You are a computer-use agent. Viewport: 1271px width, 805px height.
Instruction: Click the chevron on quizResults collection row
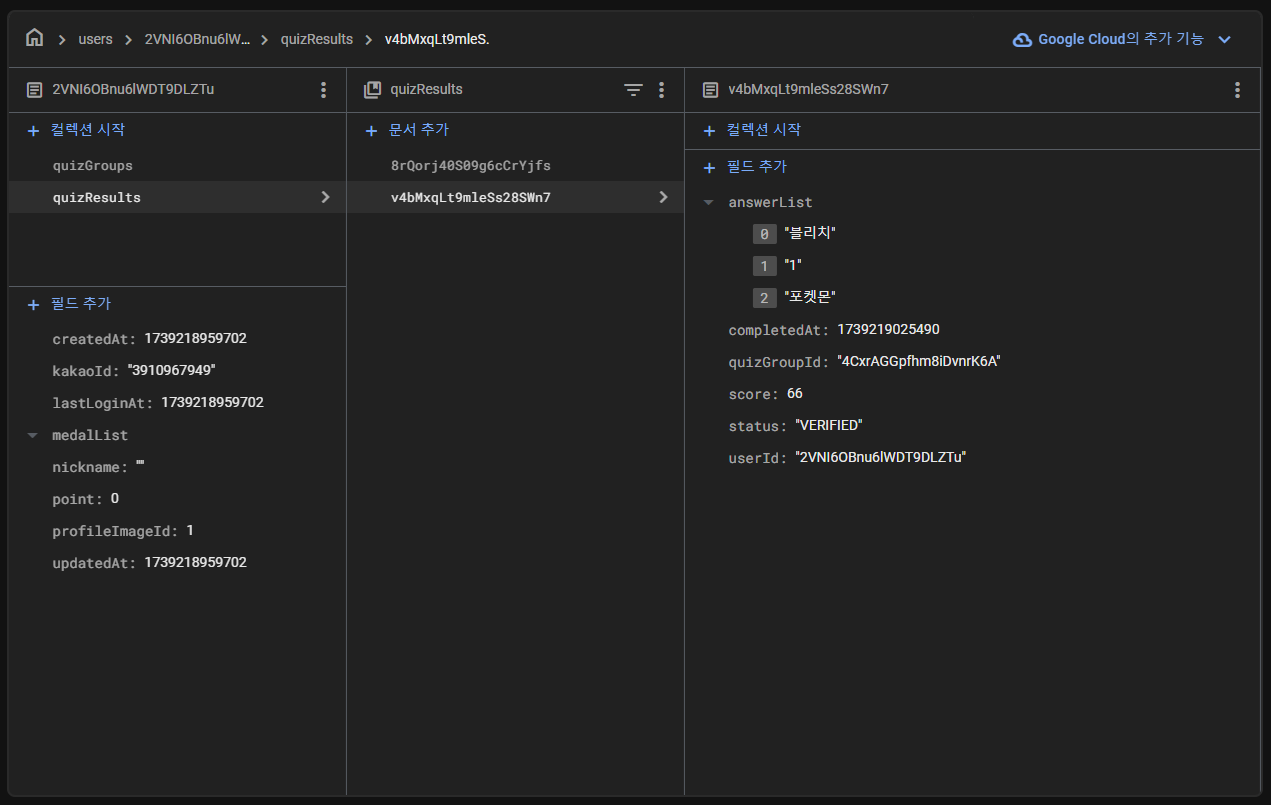(x=325, y=197)
